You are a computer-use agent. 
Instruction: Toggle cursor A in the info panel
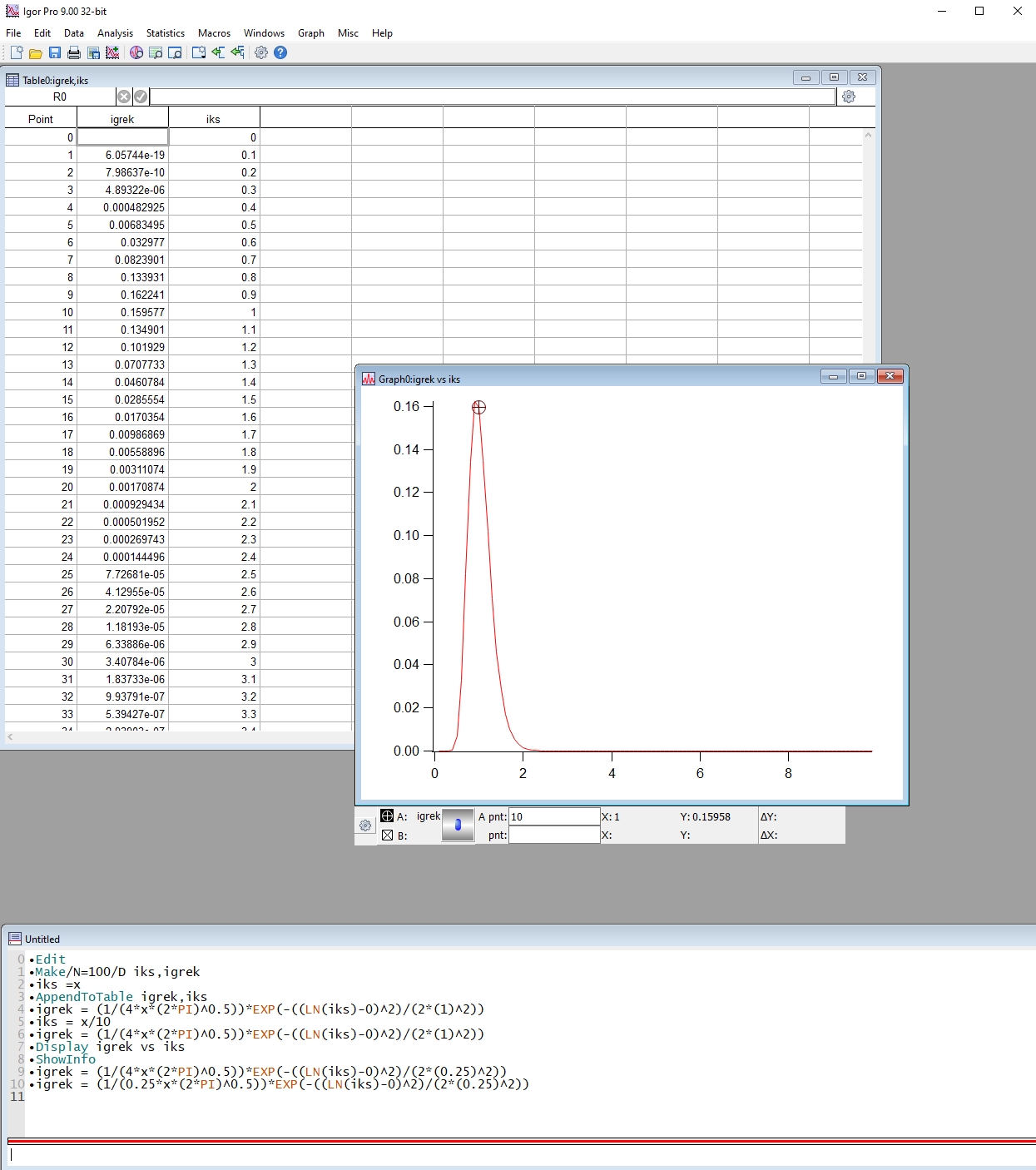click(x=387, y=816)
